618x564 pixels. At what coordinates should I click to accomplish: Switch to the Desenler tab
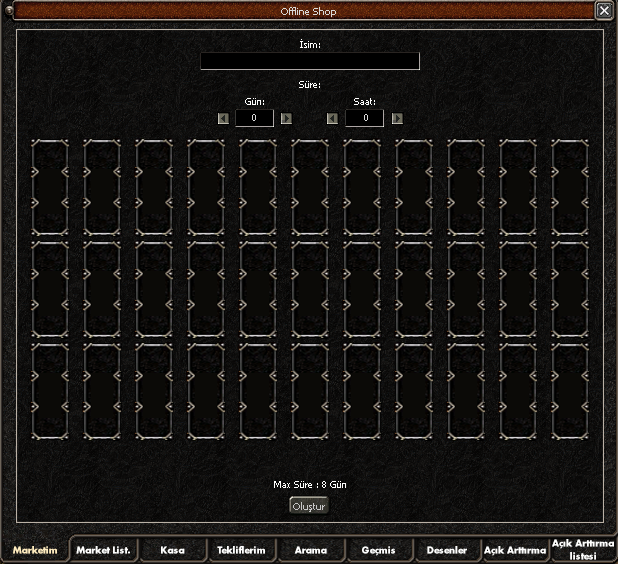pyautogui.click(x=446, y=550)
